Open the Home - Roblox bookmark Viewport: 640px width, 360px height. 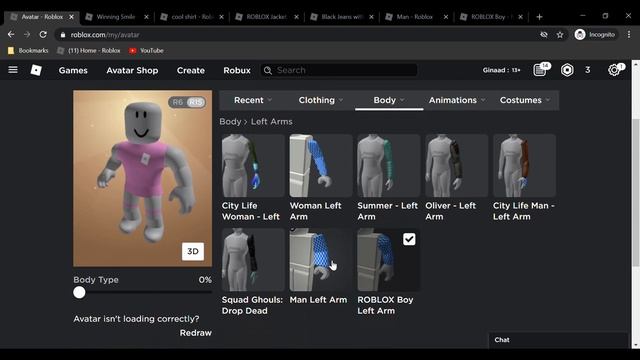pyautogui.click(x=89, y=51)
